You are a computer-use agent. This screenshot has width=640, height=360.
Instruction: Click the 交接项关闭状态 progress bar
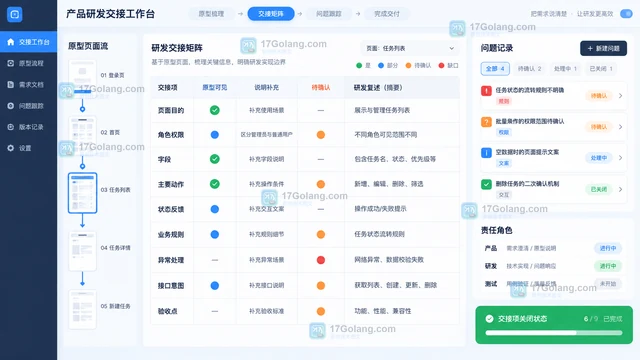[x=554, y=333]
